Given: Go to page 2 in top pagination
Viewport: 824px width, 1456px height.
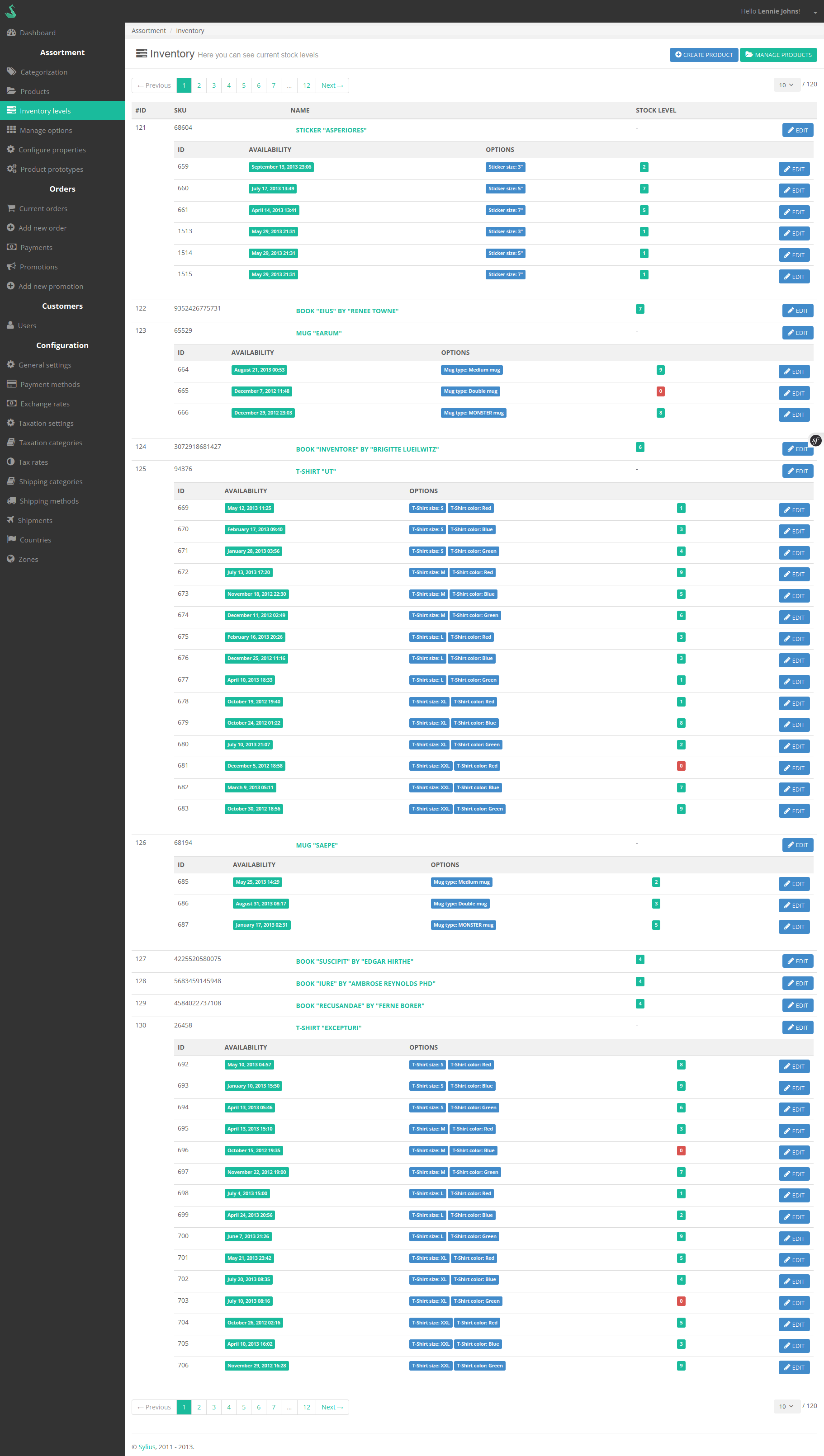Looking at the screenshot, I should 199,85.
